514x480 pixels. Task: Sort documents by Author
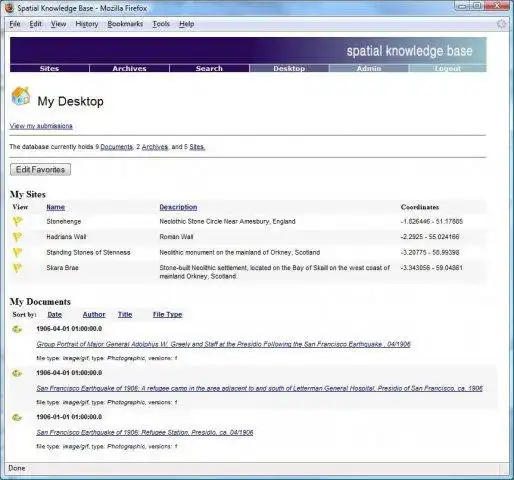(x=94, y=314)
